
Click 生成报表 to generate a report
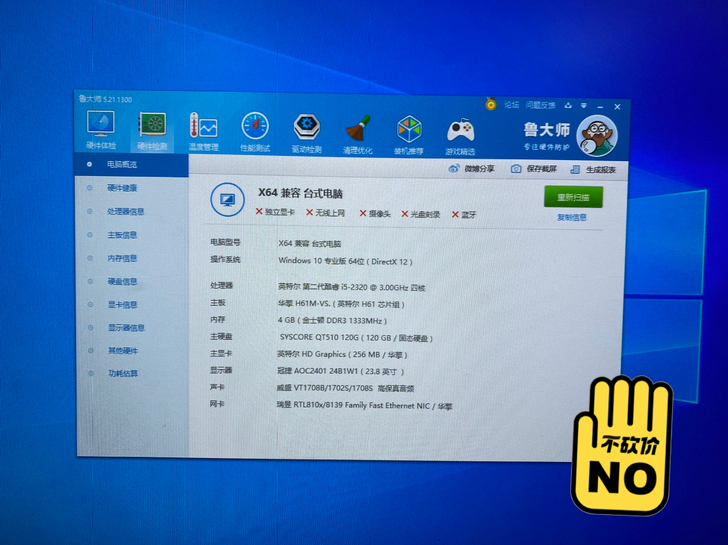click(x=593, y=170)
